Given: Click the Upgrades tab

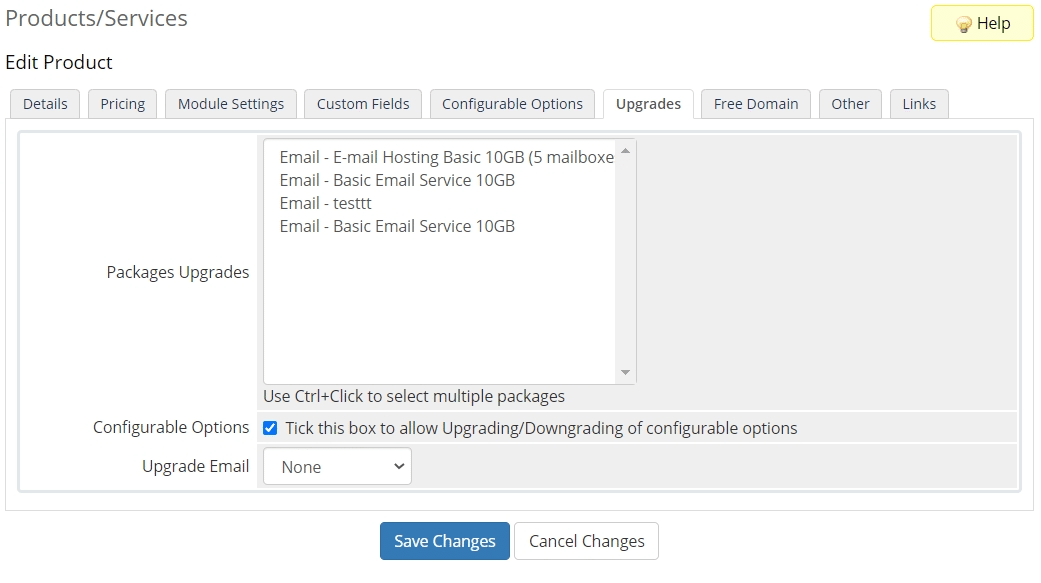Looking at the screenshot, I should 648,104.
